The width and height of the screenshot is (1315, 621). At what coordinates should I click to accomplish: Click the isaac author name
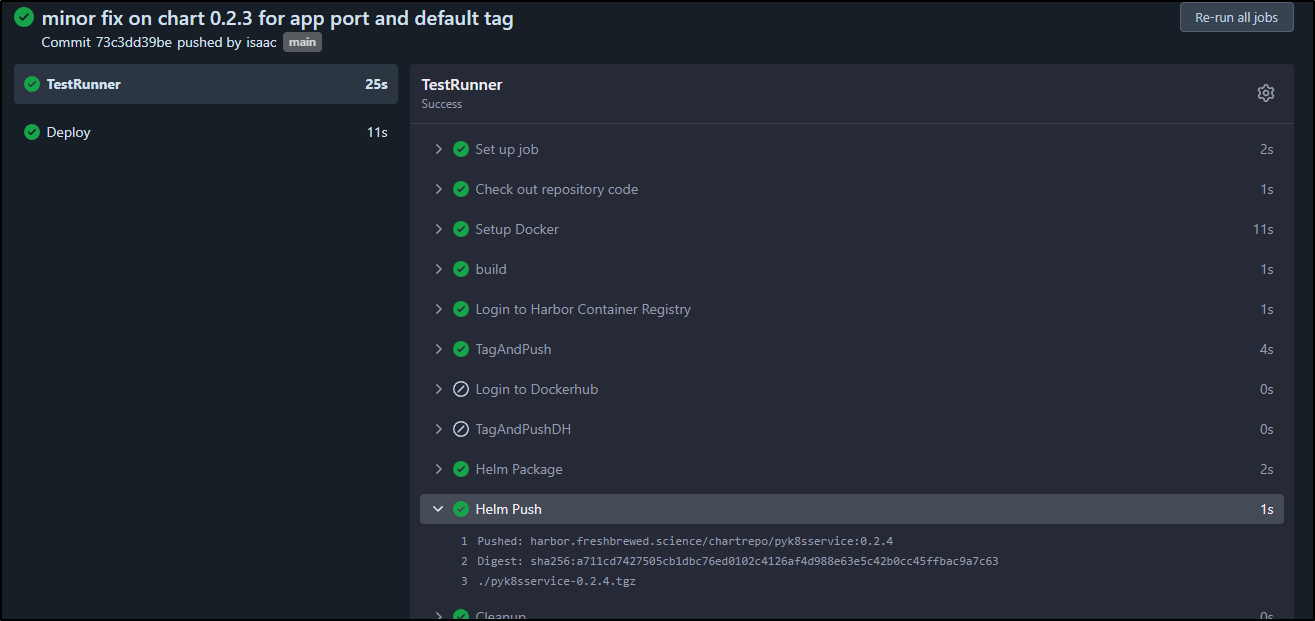(x=261, y=43)
